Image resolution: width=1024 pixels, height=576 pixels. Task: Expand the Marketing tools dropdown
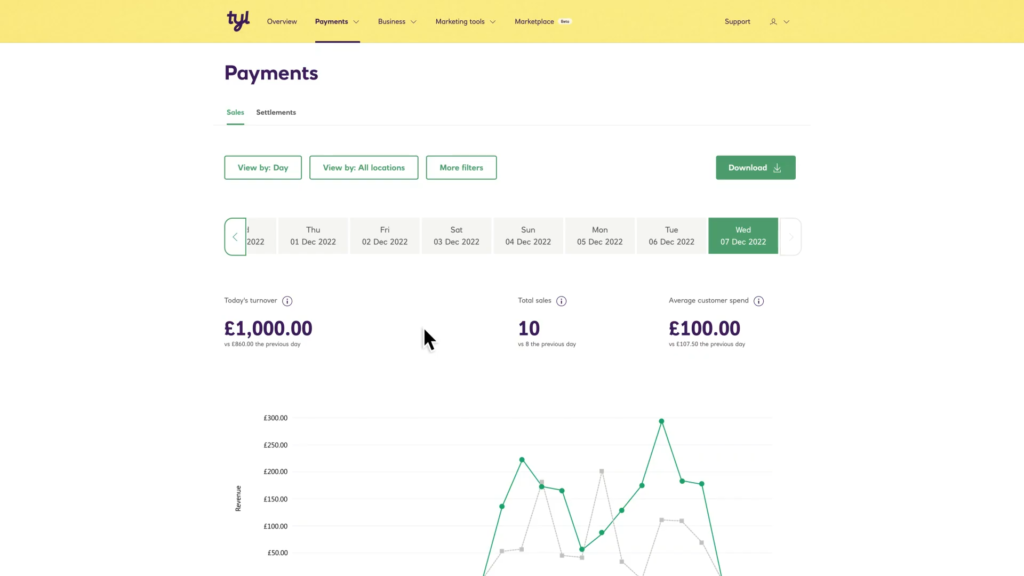(461, 21)
